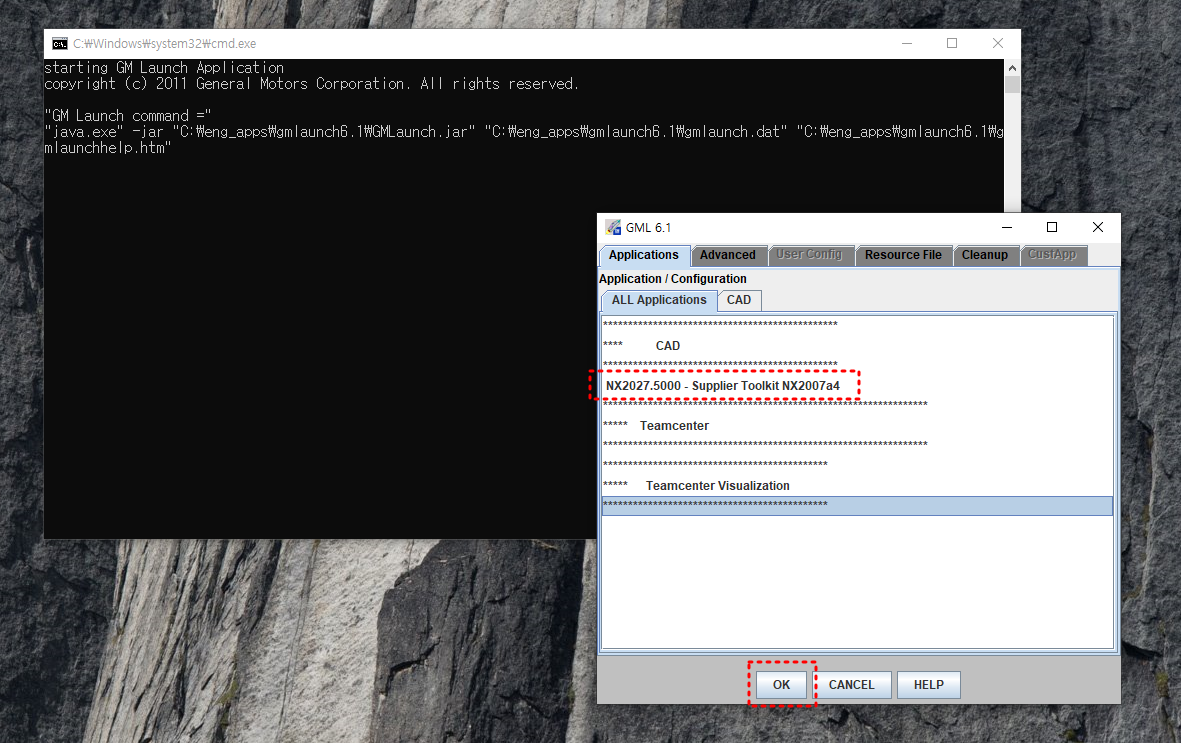Screen dimensions: 1181x743
Task: Close the GML 6.1 window
Action: coord(1098,228)
